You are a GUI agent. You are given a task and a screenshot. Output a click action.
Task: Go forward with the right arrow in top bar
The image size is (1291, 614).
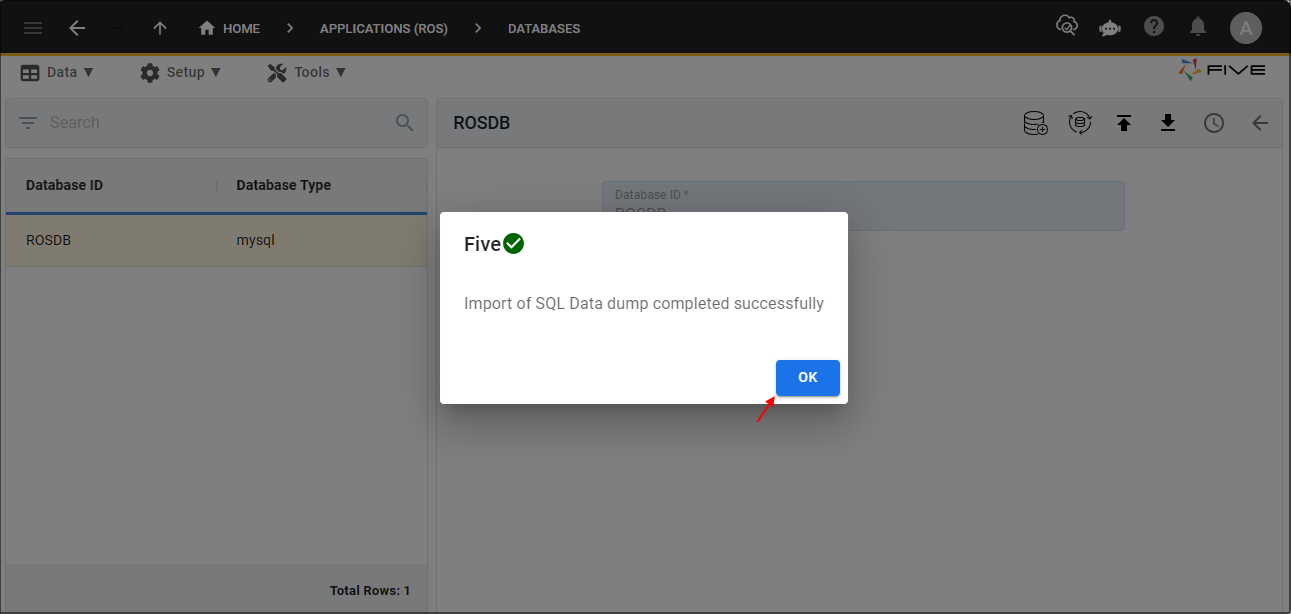coord(118,28)
